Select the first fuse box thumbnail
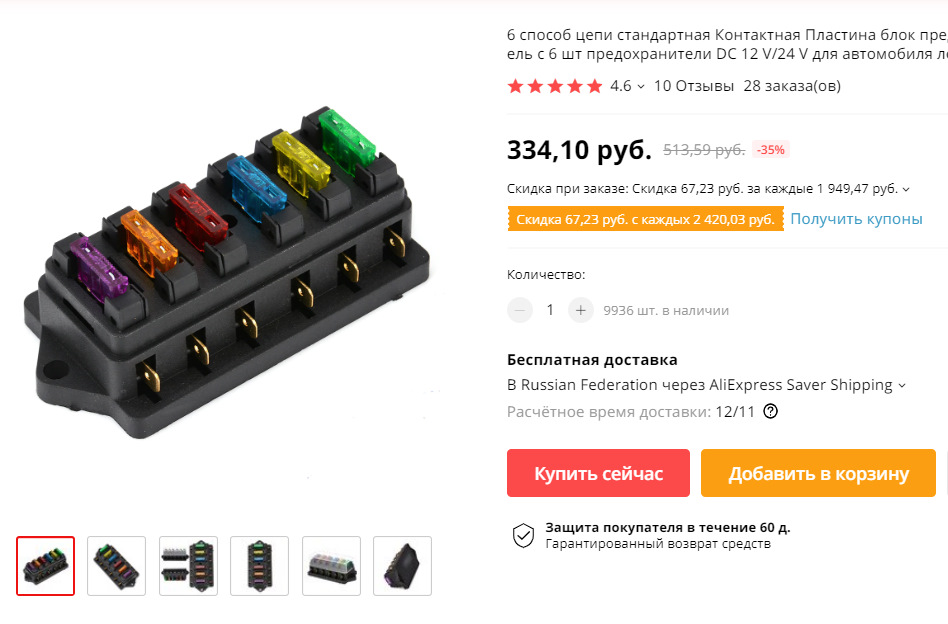 pos(45,566)
